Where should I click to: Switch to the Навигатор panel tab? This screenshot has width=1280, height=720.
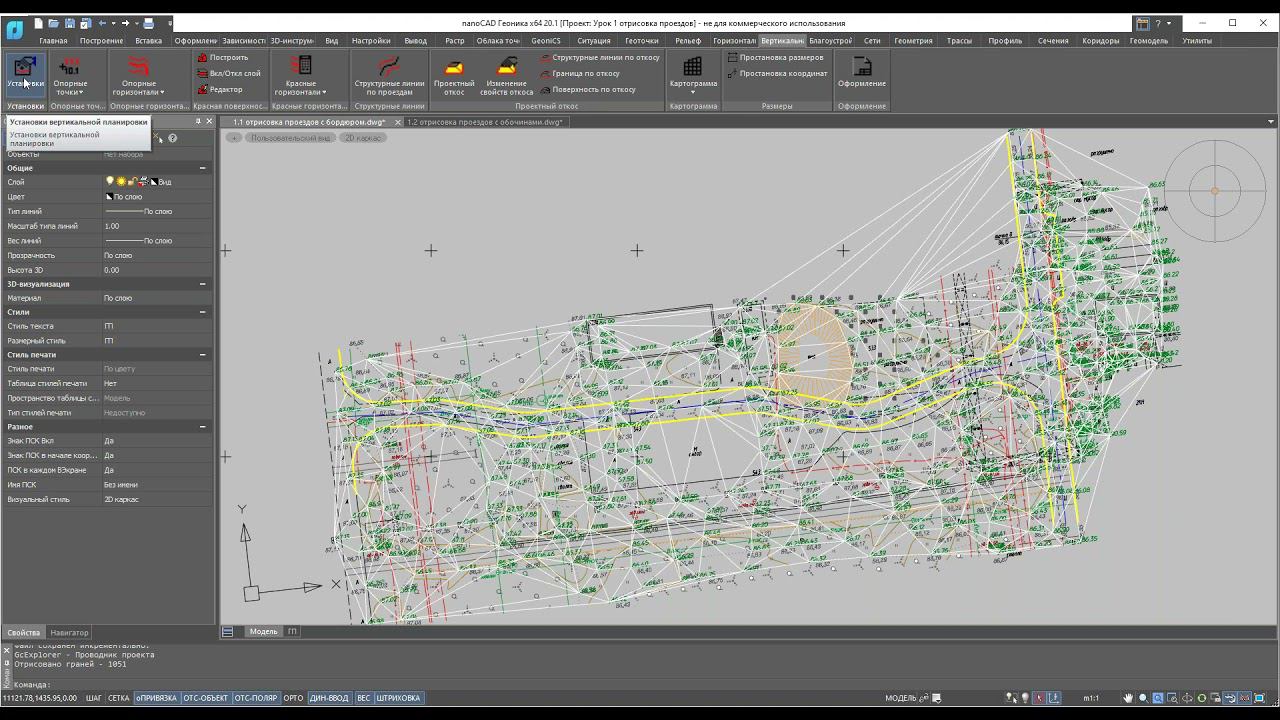point(69,632)
